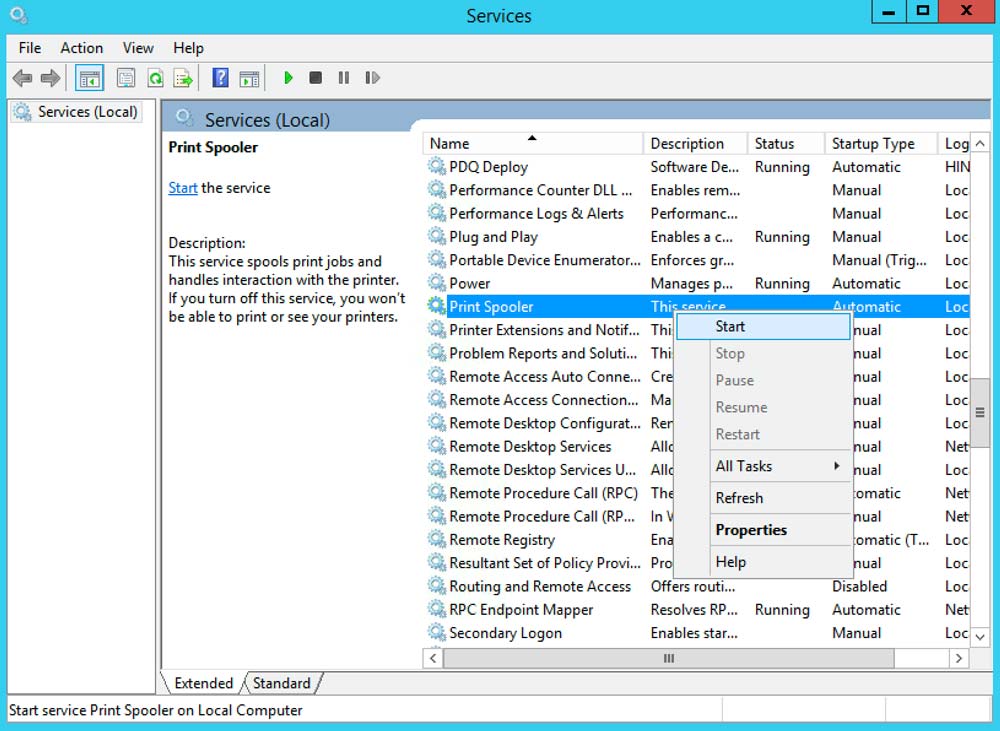The image size is (1000, 731).
Task: Click the Restart Service toolbar icon
Action: [372, 78]
